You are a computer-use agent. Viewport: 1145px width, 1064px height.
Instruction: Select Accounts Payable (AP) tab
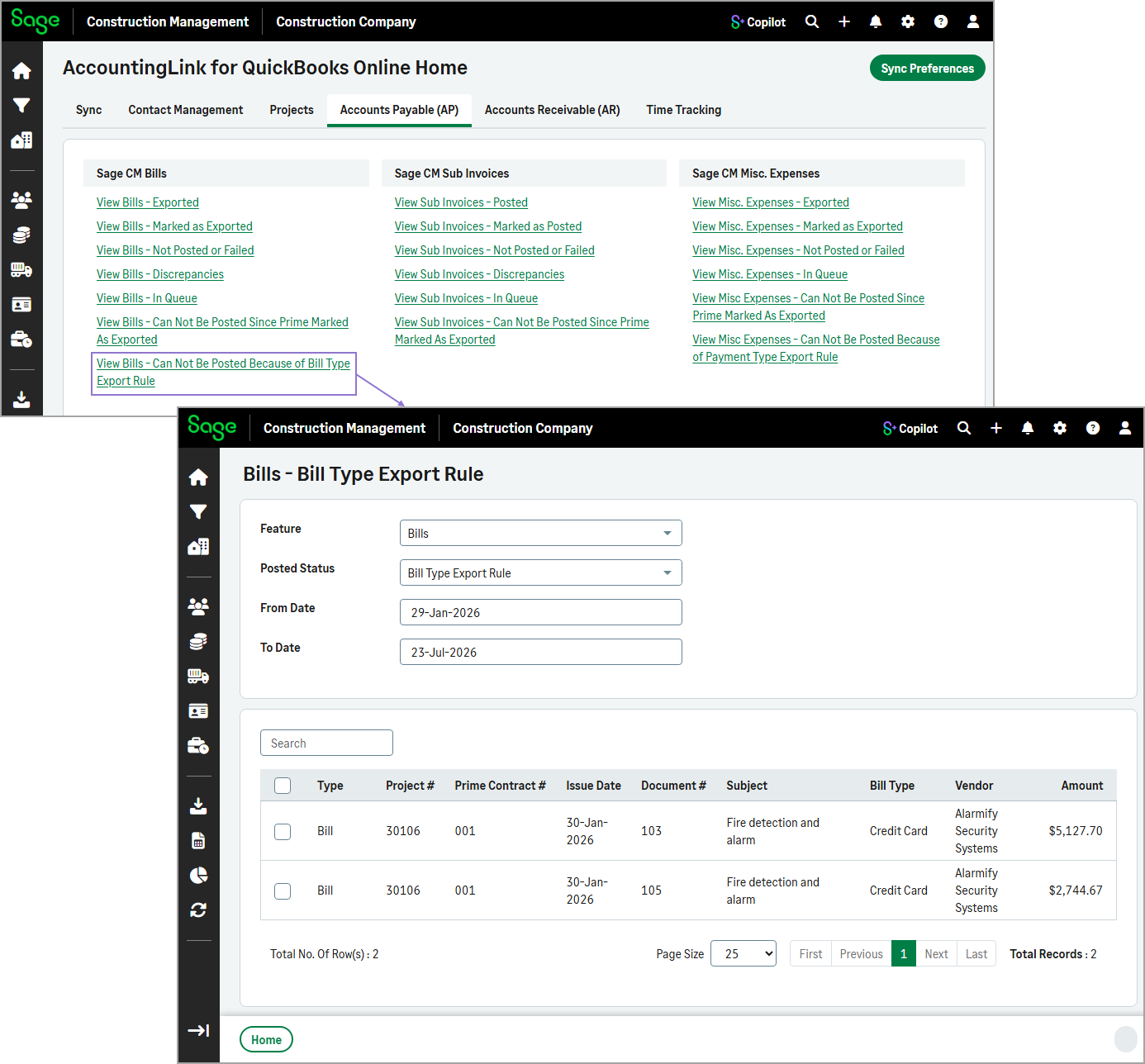coord(399,110)
